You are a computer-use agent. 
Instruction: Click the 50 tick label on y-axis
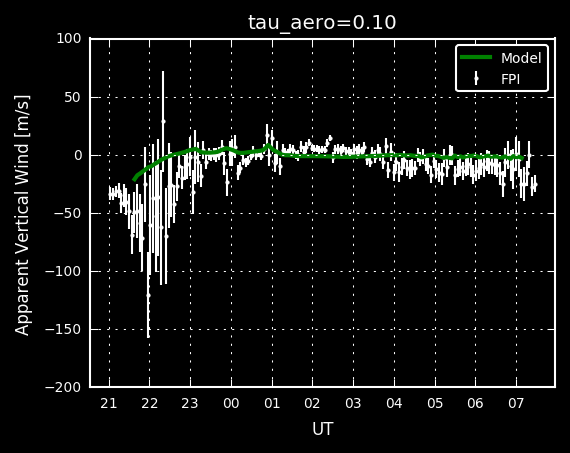coord(73,97)
